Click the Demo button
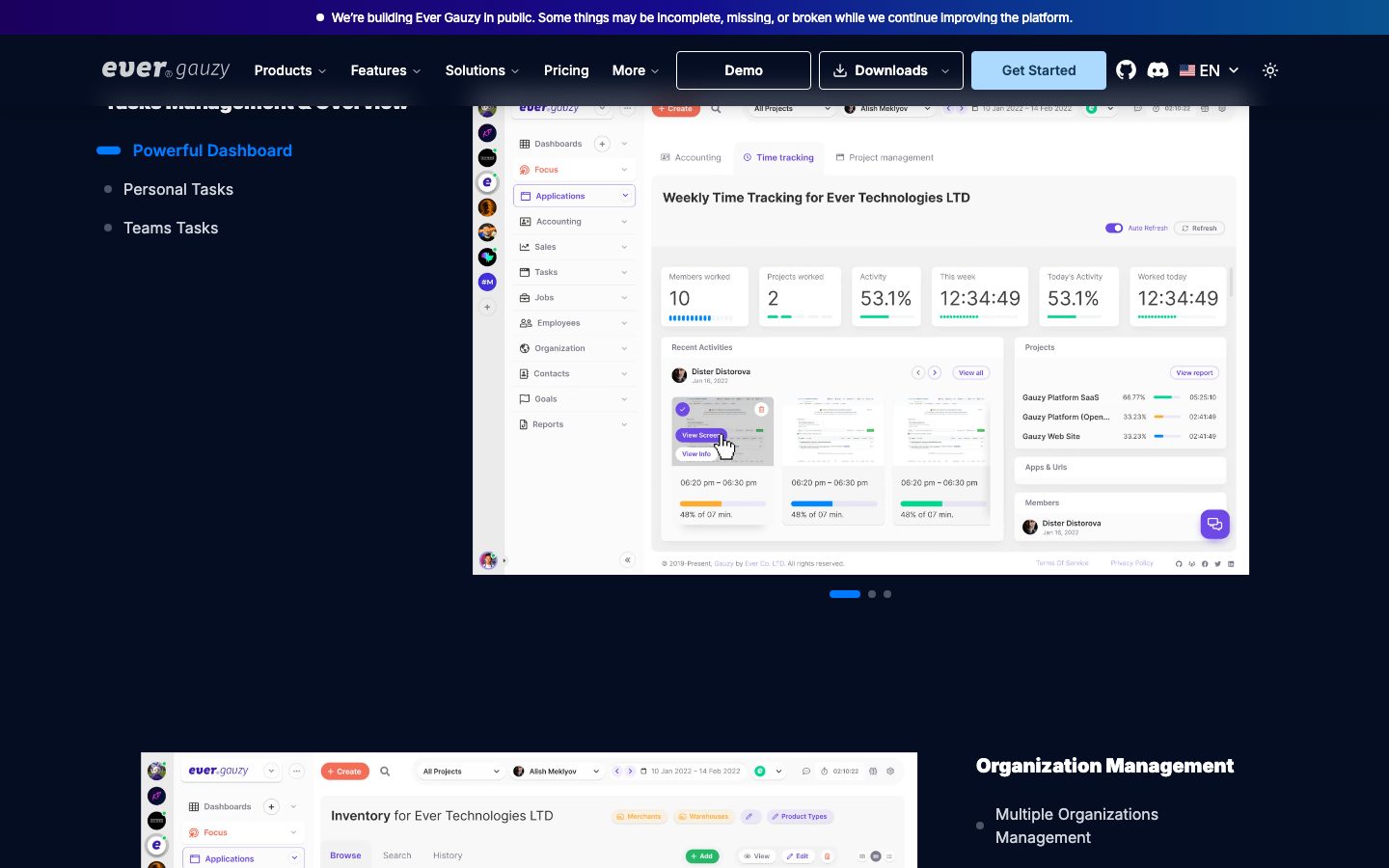This screenshot has width=1389, height=868. [744, 70]
